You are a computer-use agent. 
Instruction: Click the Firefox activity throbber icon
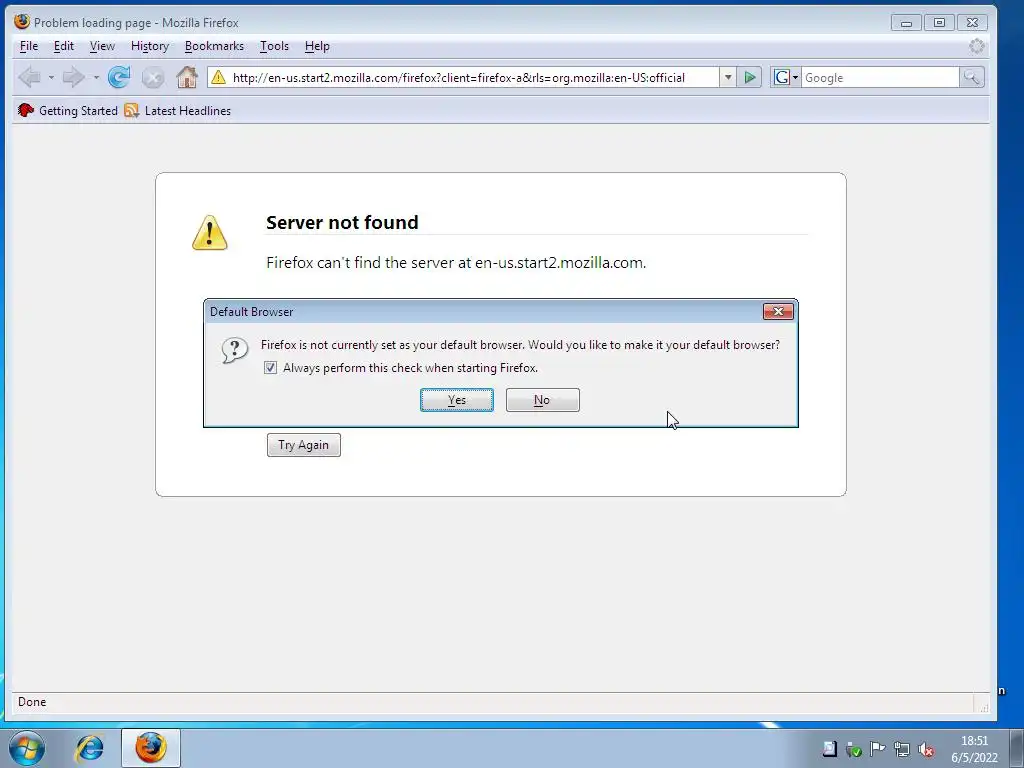[976, 46]
